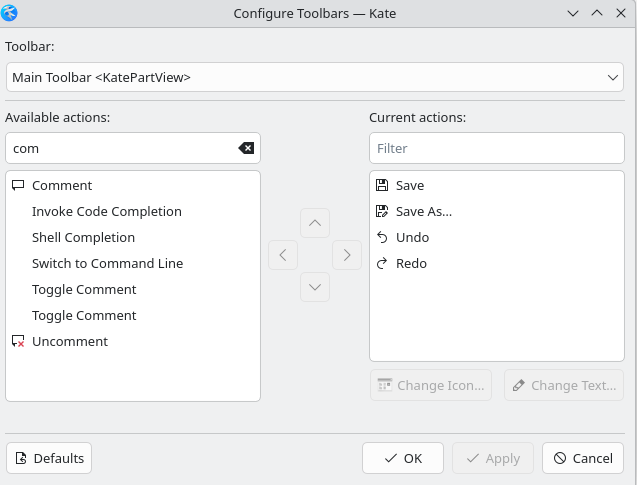Open the Main Toolbar dropdown

[315, 77]
